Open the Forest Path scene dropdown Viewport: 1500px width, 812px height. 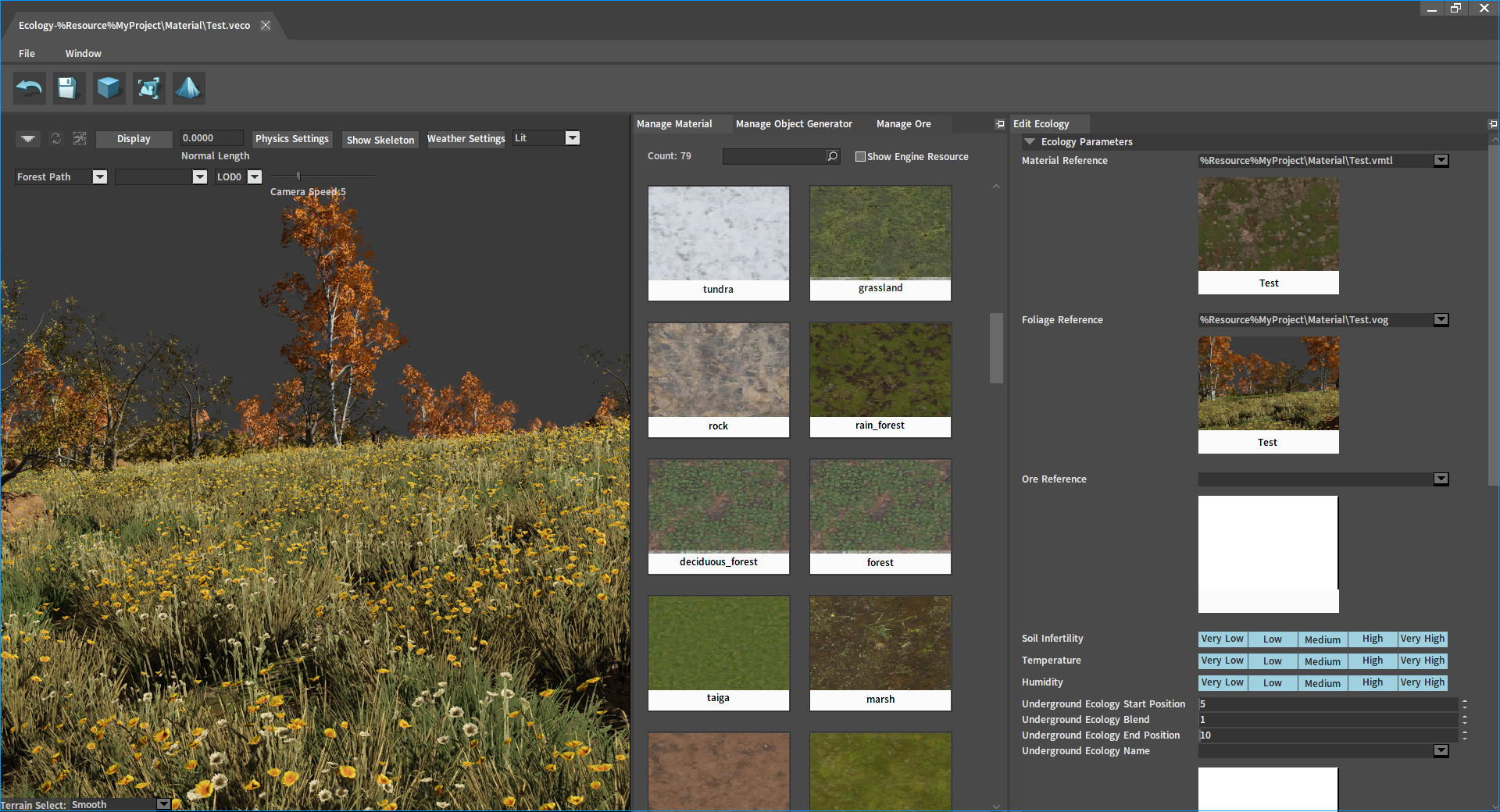(x=99, y=177)
